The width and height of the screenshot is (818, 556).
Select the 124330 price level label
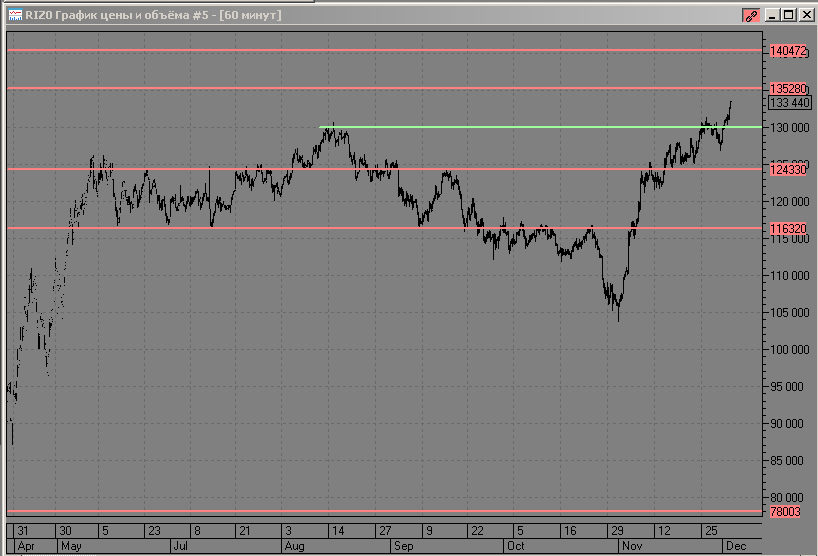pyautogui.click(x=788, y=170)
